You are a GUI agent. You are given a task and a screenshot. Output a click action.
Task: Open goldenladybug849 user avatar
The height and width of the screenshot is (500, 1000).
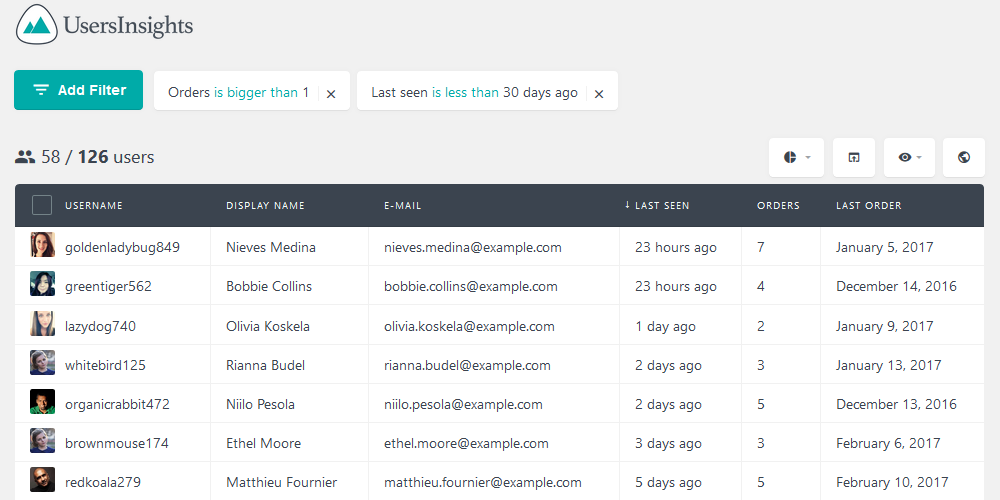pos(42,246)
